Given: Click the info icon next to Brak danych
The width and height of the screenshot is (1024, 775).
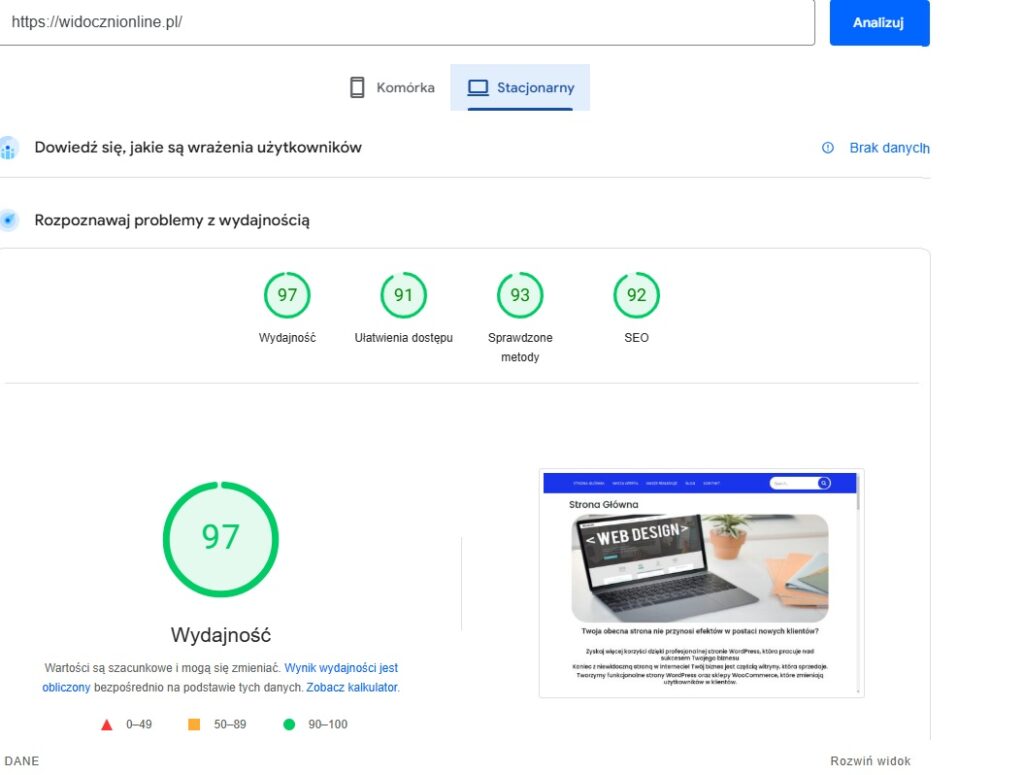Looking at the screenshot, I should 827,147.
